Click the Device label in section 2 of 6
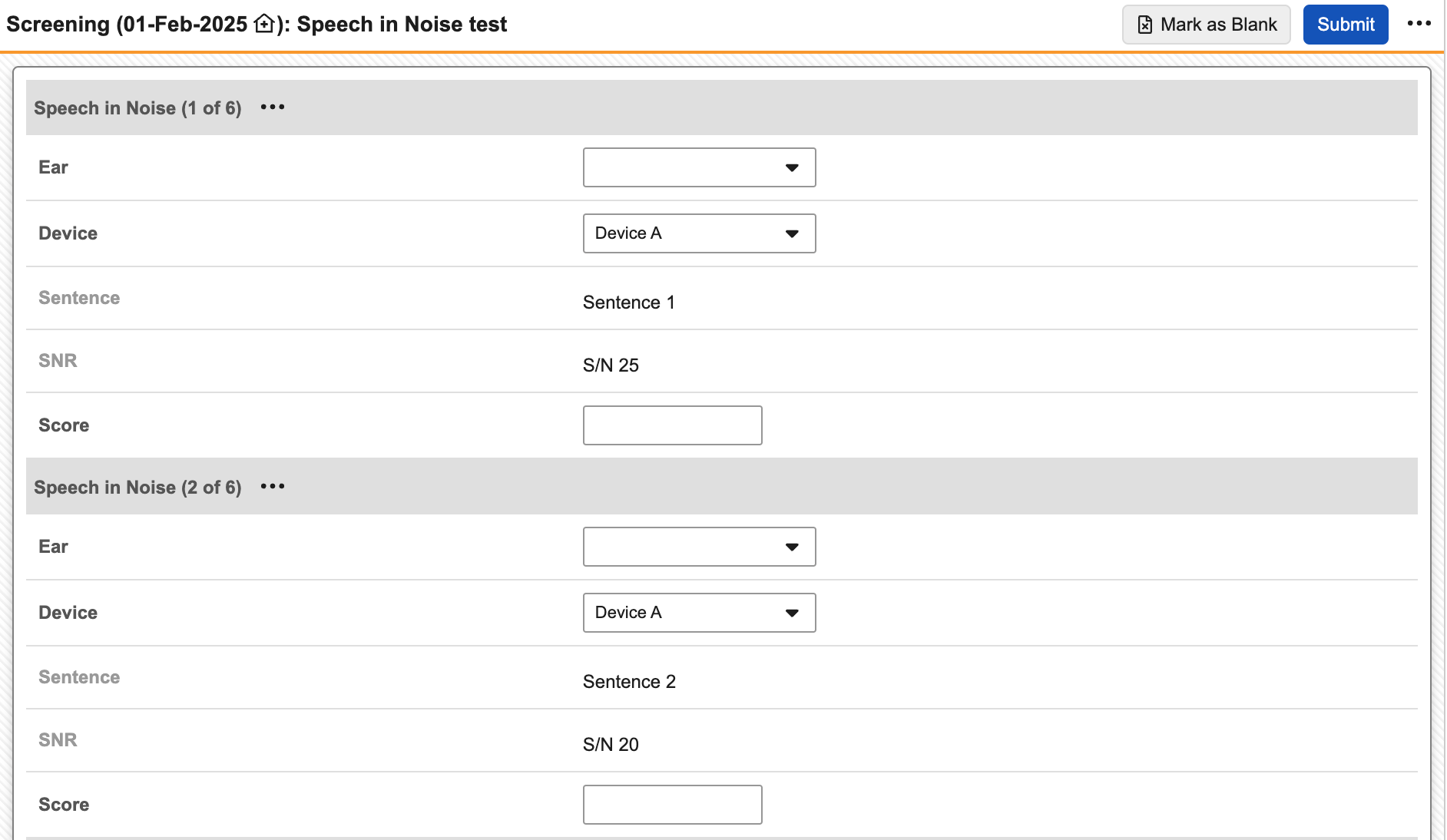 click(68, 613)
